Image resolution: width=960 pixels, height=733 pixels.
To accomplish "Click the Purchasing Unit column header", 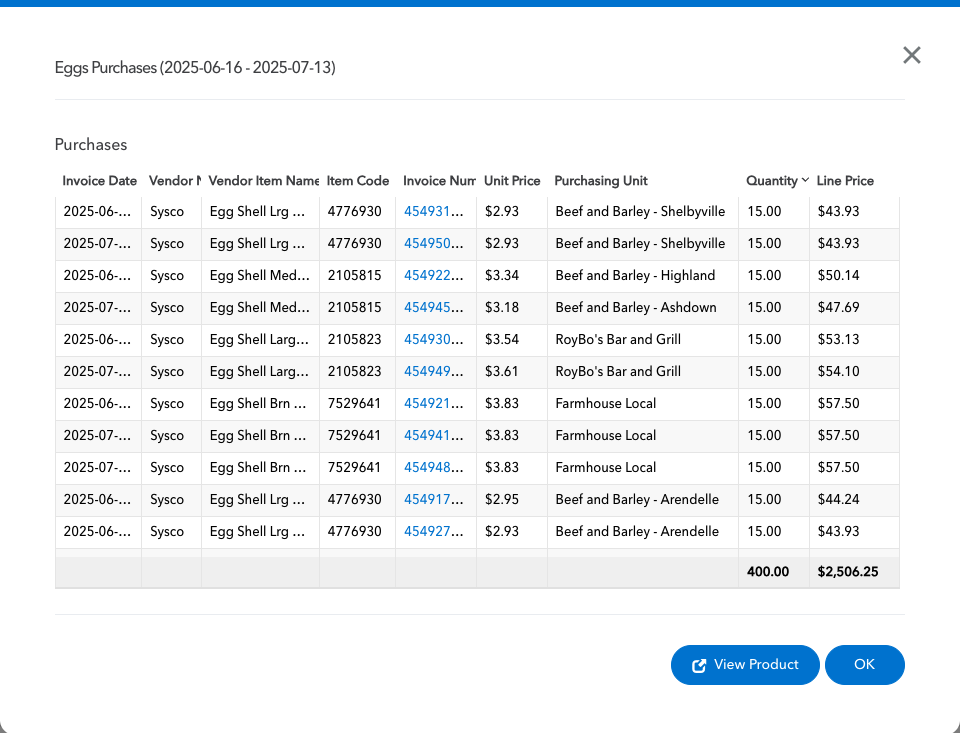I will pos(601,181).
